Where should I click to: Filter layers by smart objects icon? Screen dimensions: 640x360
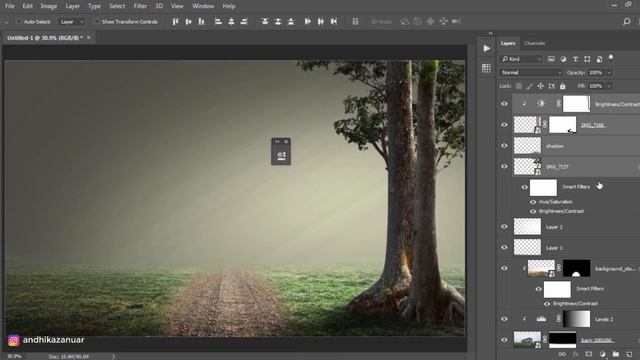pos(599,59)
